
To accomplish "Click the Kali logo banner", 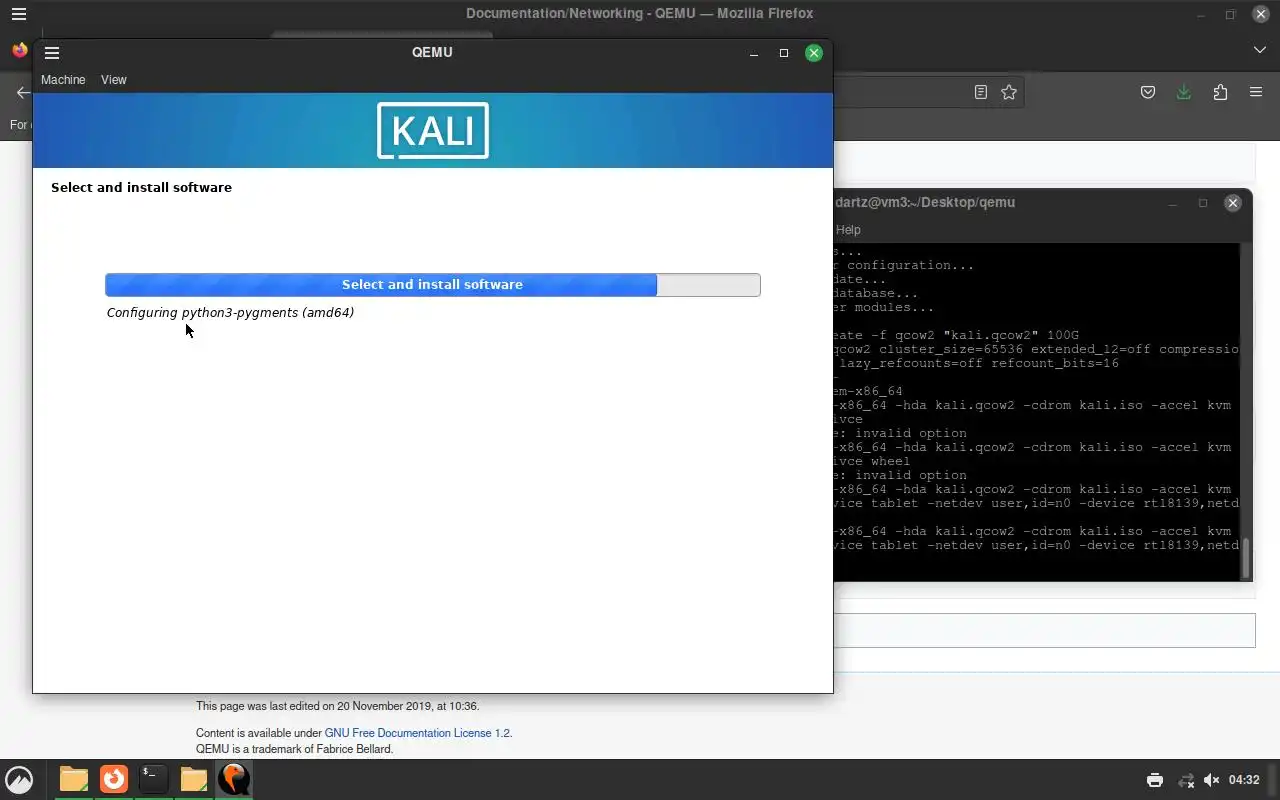I will [433, 130].
